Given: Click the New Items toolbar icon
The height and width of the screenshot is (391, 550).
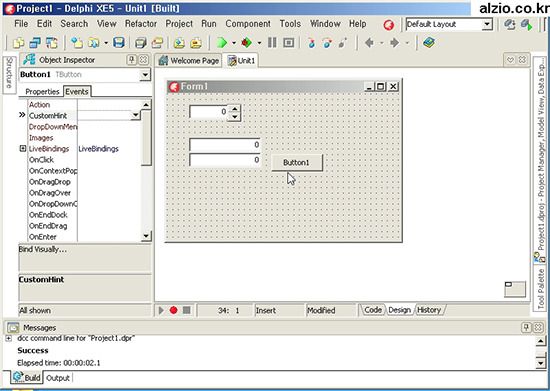Looking at the screenshot, I should click(x=77, y=43).
